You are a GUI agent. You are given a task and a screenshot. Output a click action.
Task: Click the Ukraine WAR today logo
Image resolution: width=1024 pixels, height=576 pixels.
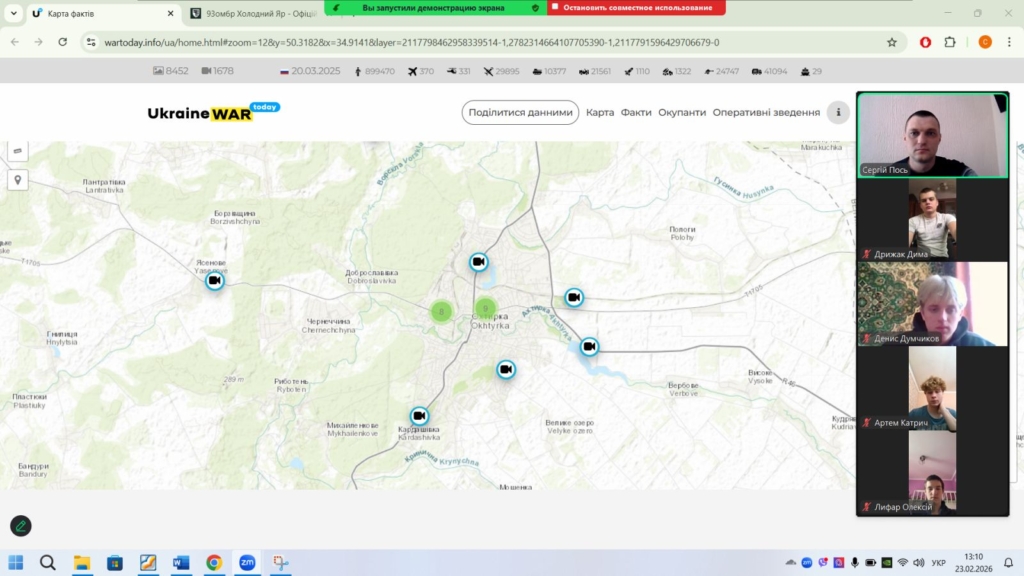click(x=212, y=112)
